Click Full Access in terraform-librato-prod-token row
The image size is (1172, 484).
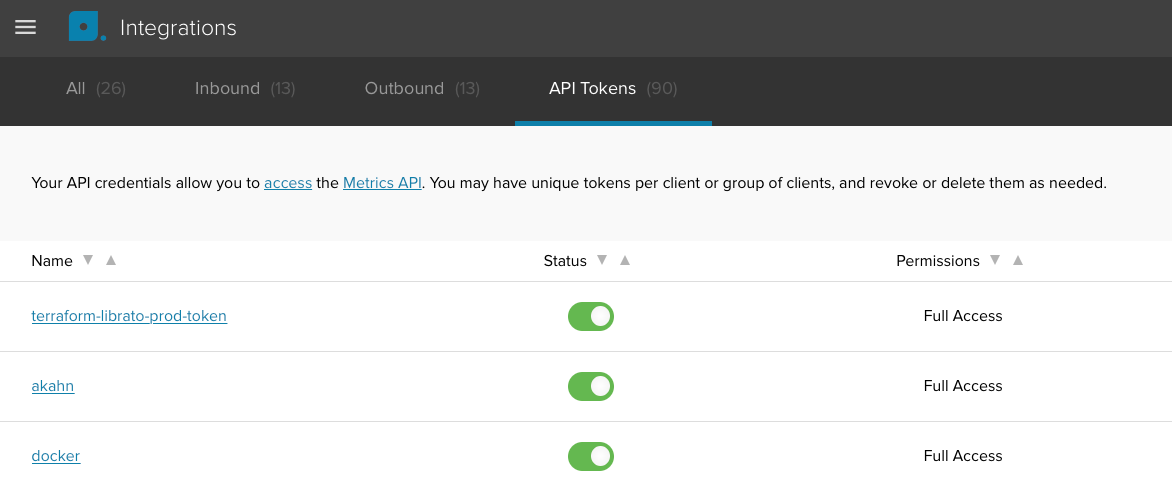coord(963,316)
